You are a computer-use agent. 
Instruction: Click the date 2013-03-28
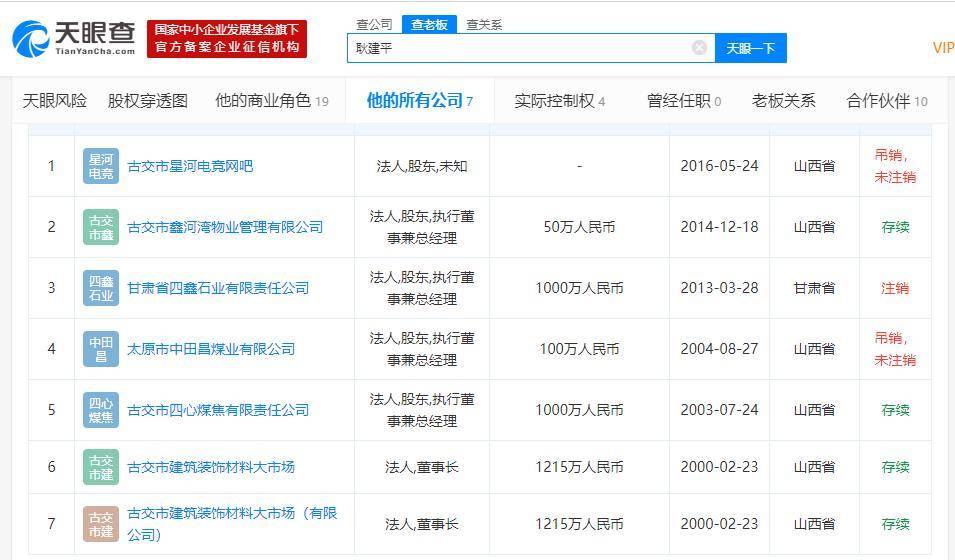[719, 288]
